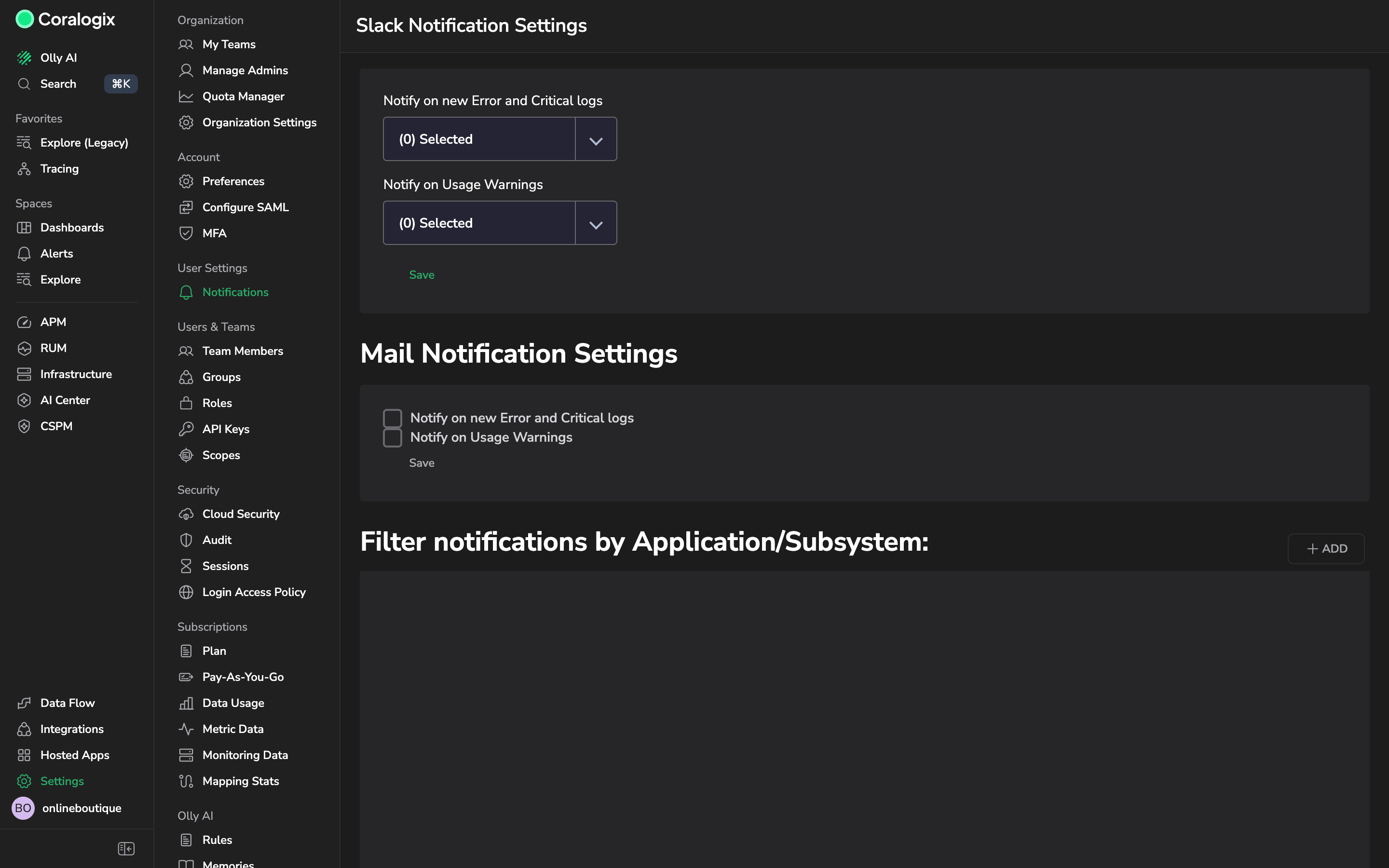Click the Mapping Stats icon
This screenshot has height=868, width=1389.
pyautogui.click(x=186, y=781)
